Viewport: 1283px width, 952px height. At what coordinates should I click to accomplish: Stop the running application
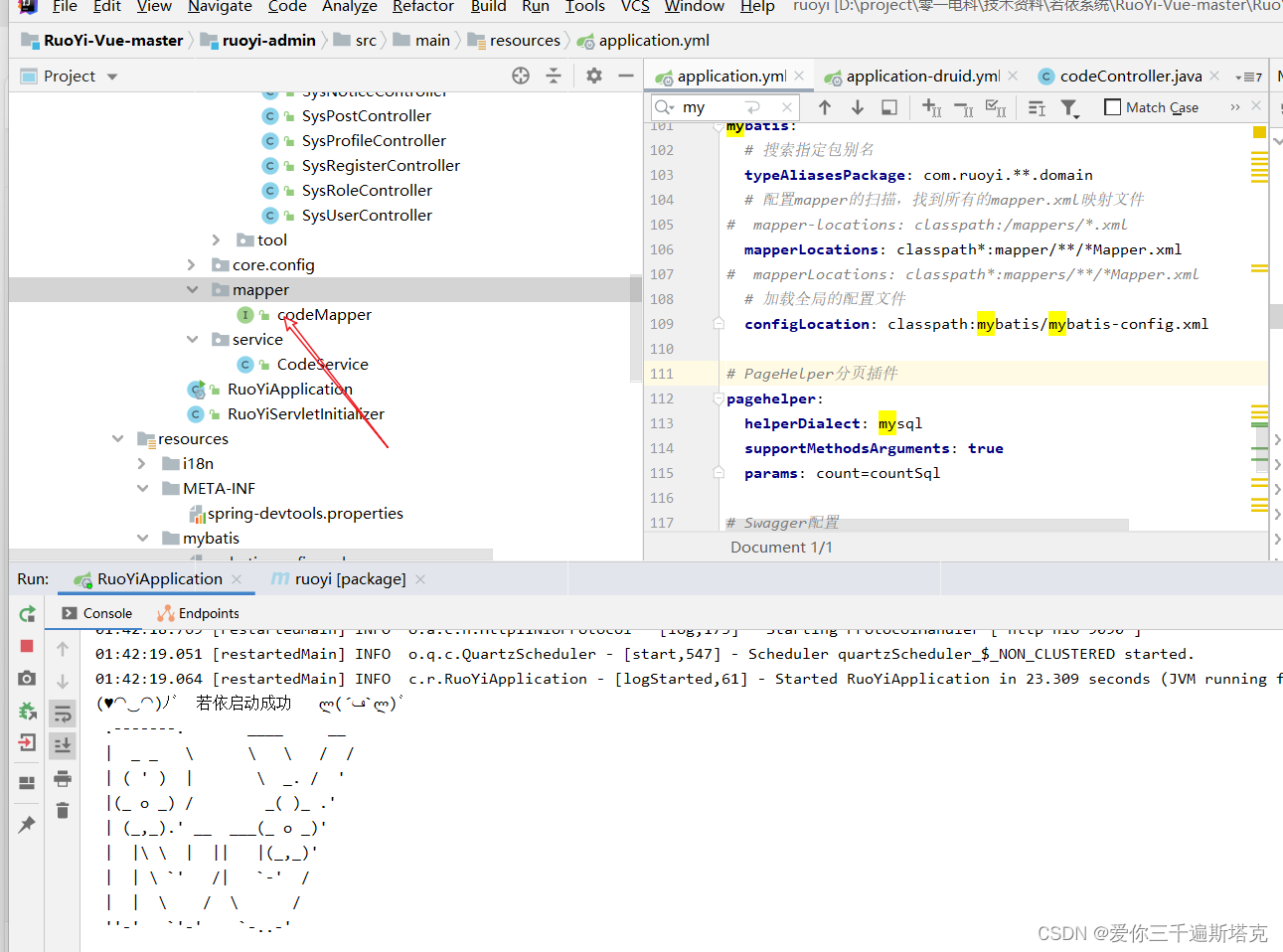[27, 646]
